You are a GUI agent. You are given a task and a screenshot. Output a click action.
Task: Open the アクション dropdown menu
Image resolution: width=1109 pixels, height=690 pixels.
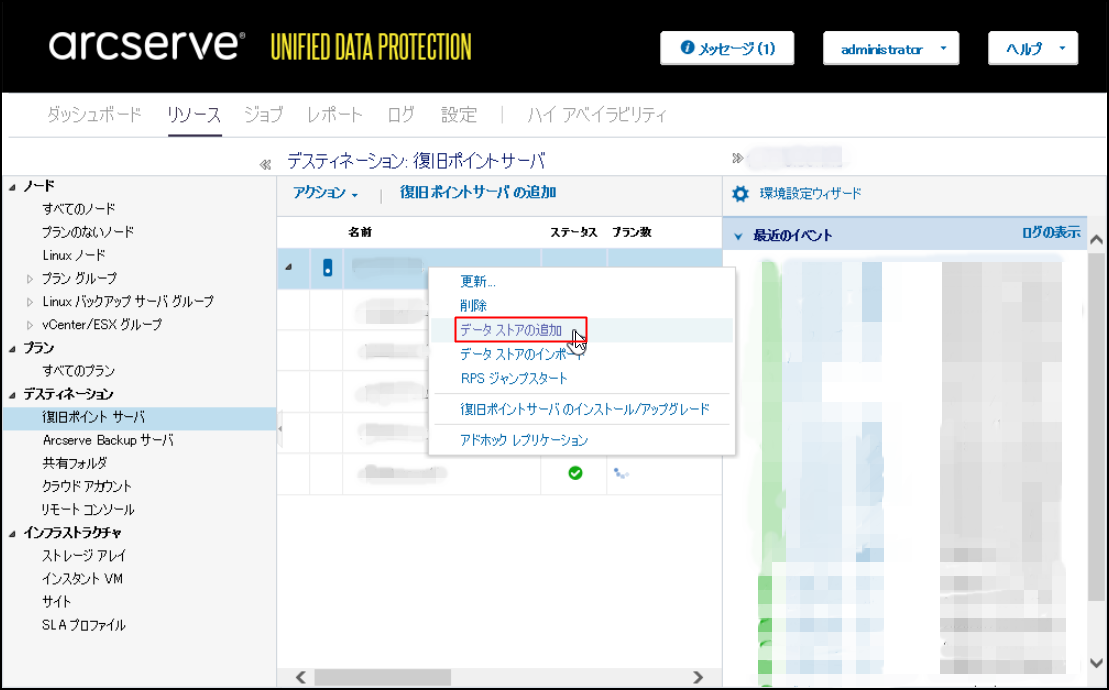pos(325,193)
